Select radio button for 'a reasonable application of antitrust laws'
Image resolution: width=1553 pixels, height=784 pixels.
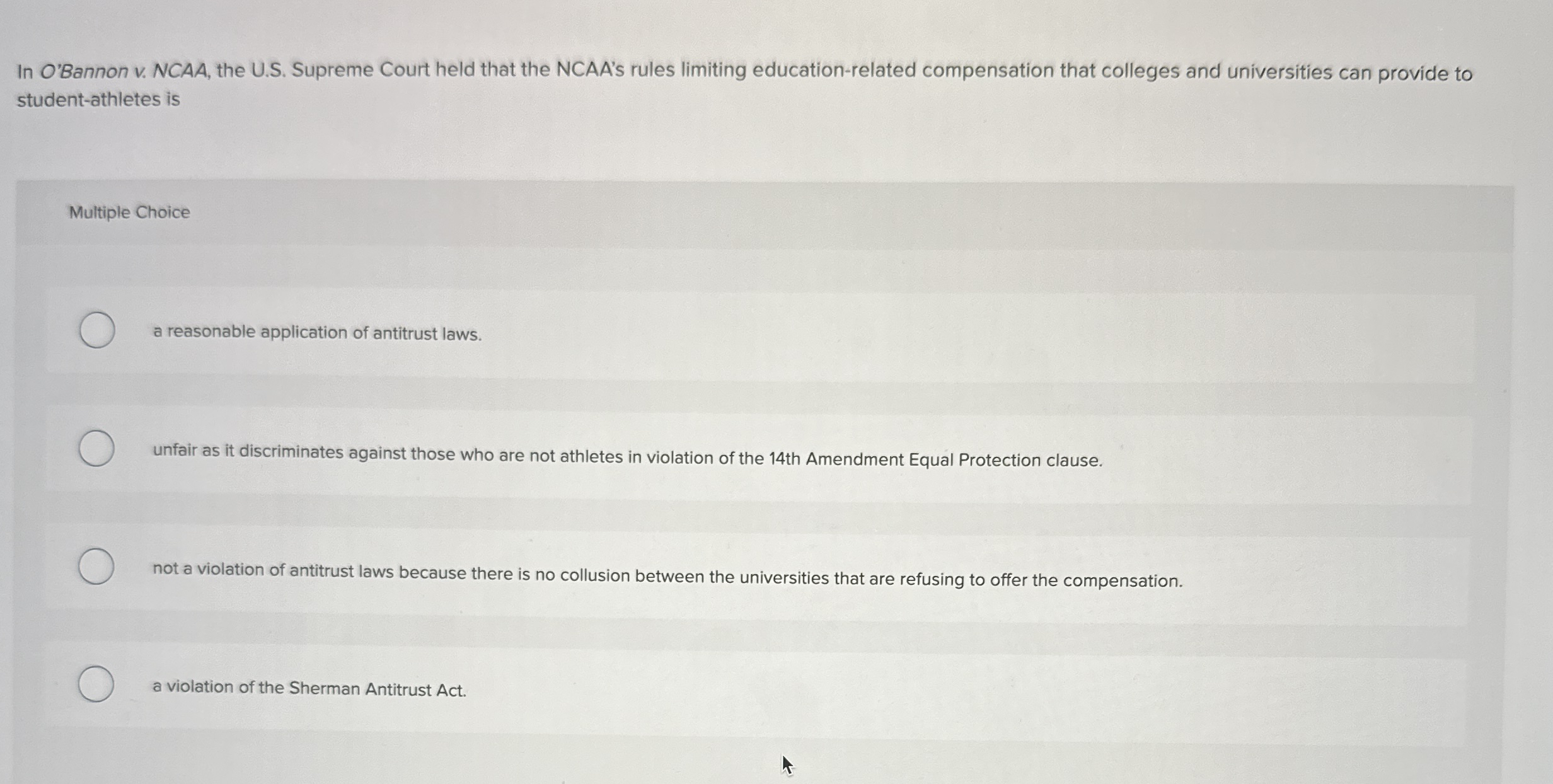point(98,330)
